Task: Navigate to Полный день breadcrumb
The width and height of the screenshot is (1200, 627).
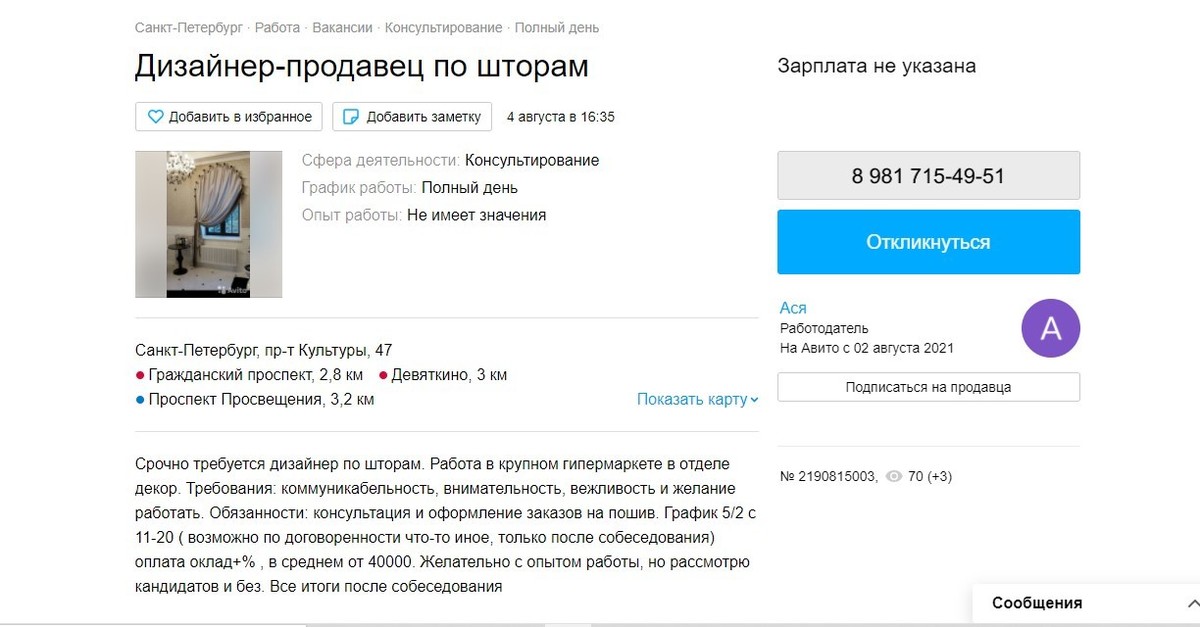Action: 557,28
